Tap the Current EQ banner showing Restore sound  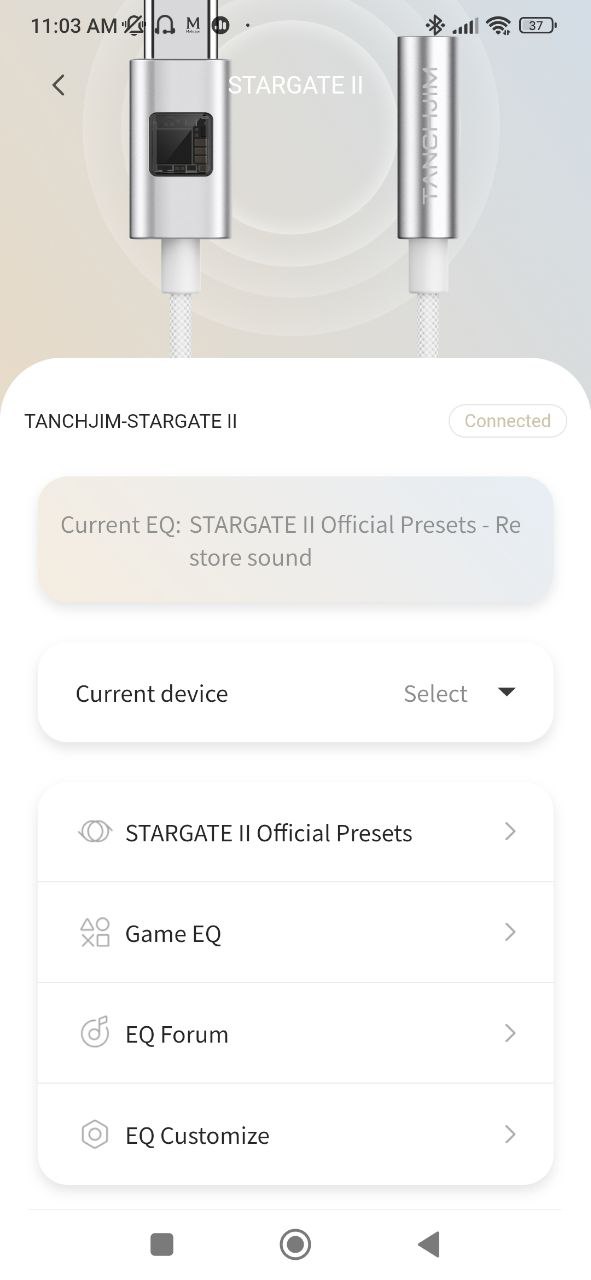click(x=295, y=540)
